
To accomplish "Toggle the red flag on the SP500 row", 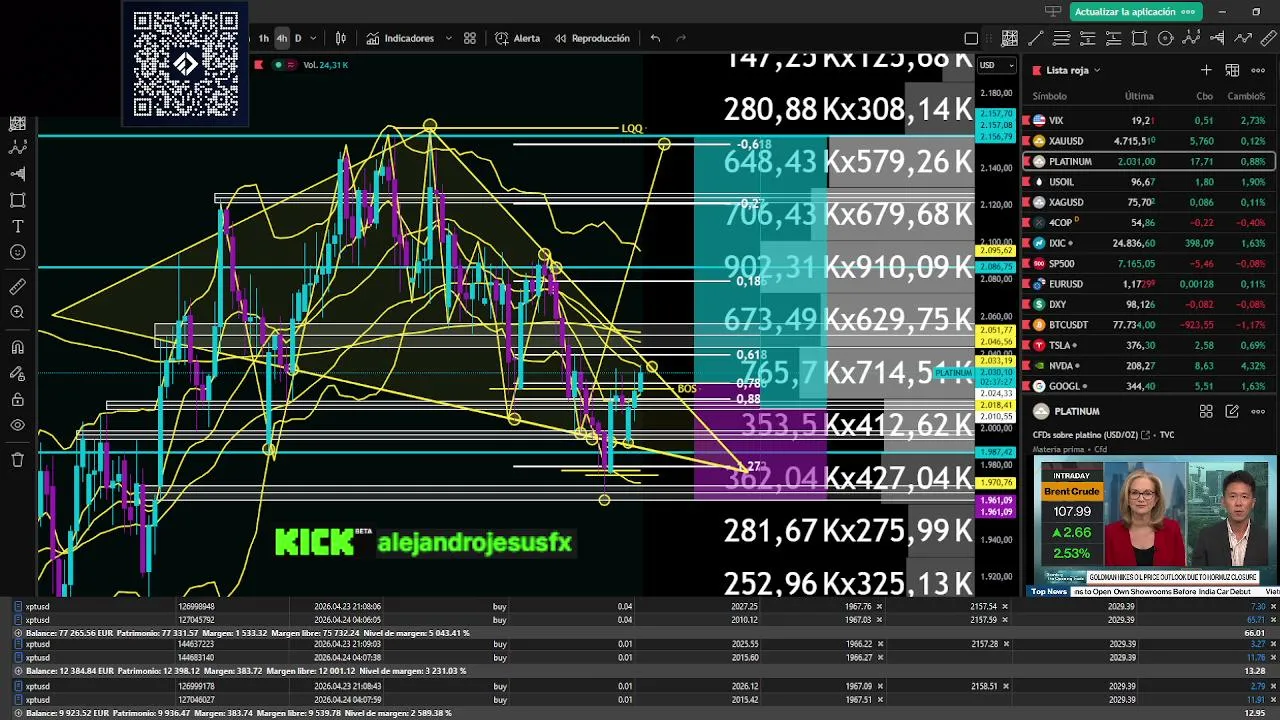I will (1026, 264).
